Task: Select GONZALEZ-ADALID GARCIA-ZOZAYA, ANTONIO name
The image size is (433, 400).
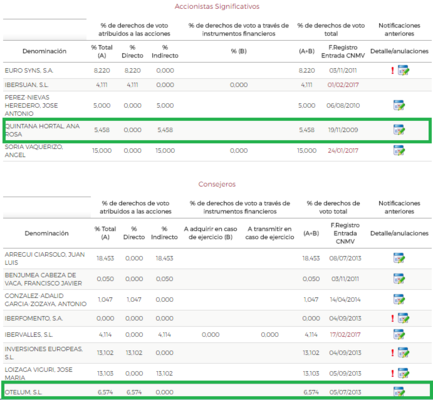Action: point(45,300)
